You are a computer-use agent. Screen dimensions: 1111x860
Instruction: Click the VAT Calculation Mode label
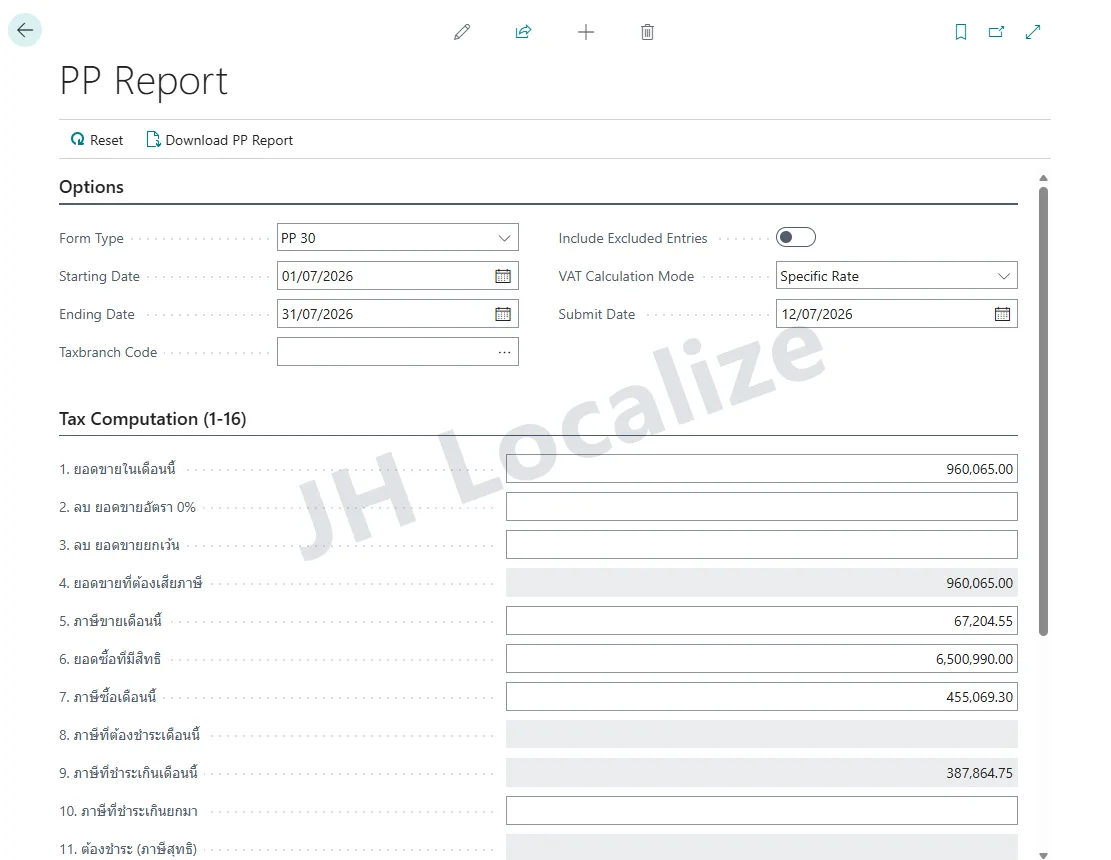tap(626, 276)
